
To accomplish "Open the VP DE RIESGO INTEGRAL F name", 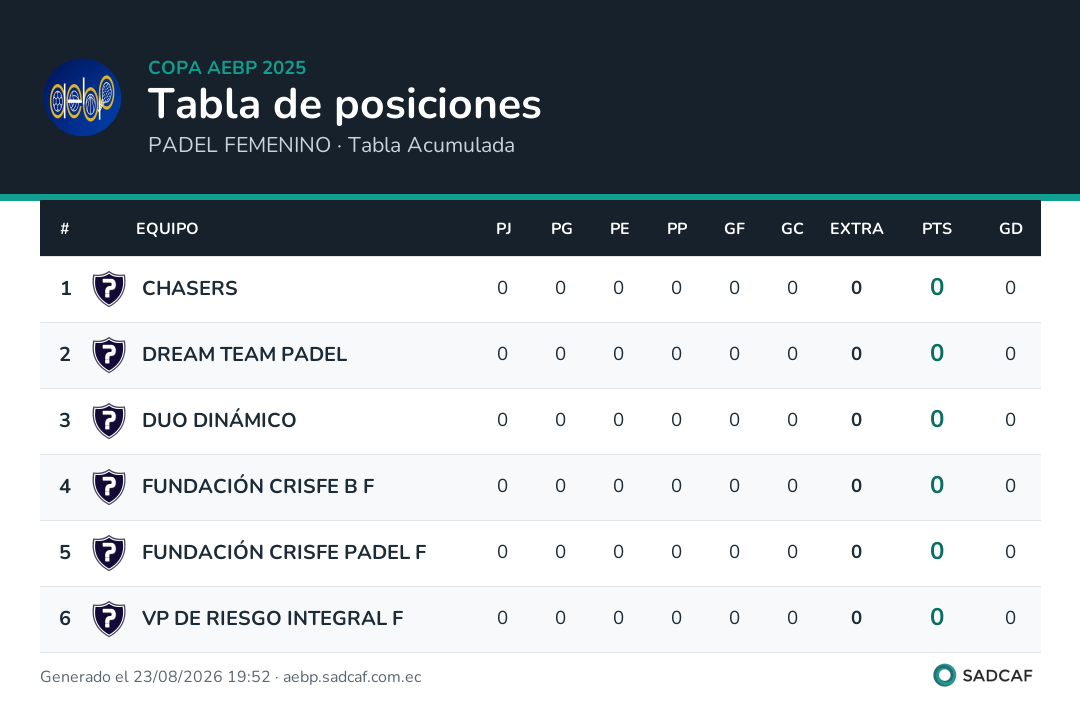I will (273, 618).
